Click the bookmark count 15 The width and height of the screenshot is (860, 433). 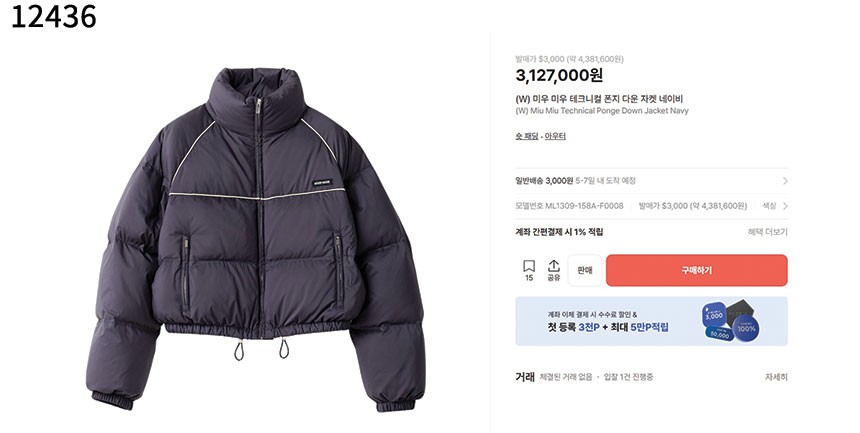529,278
